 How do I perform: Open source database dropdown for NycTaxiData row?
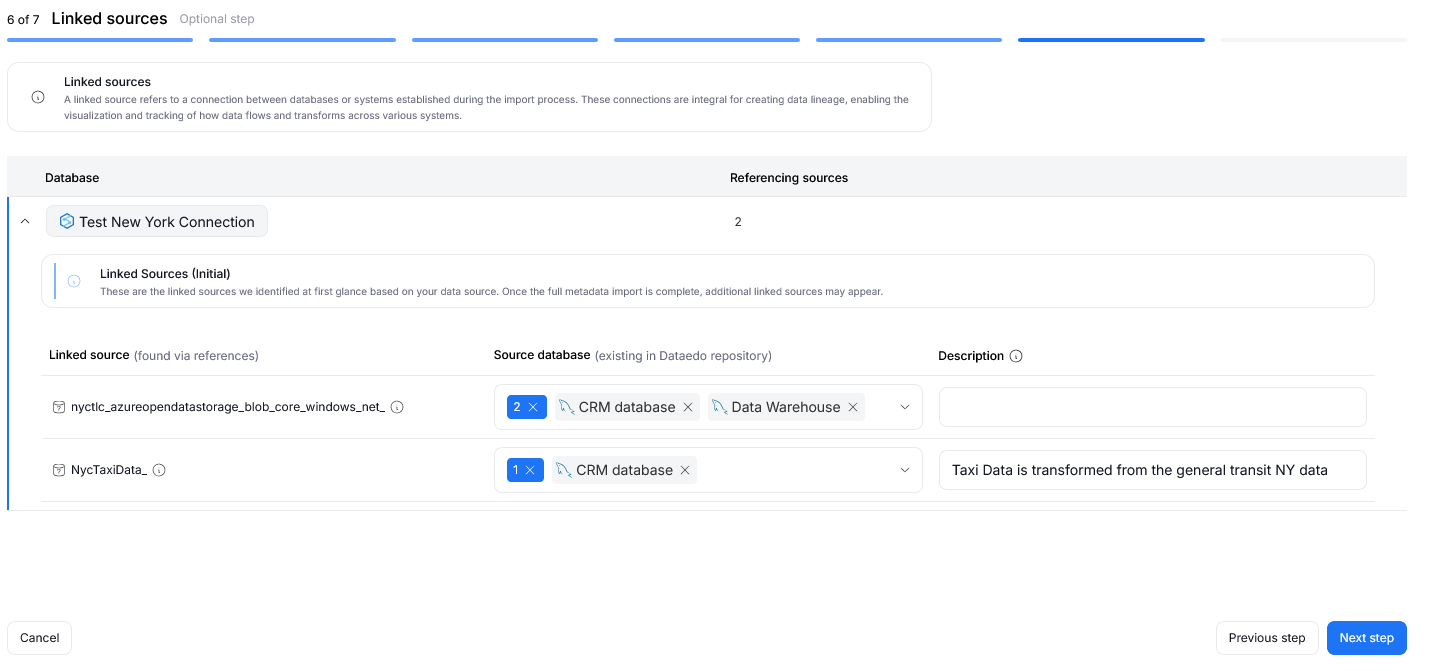[x=904, y=470]
